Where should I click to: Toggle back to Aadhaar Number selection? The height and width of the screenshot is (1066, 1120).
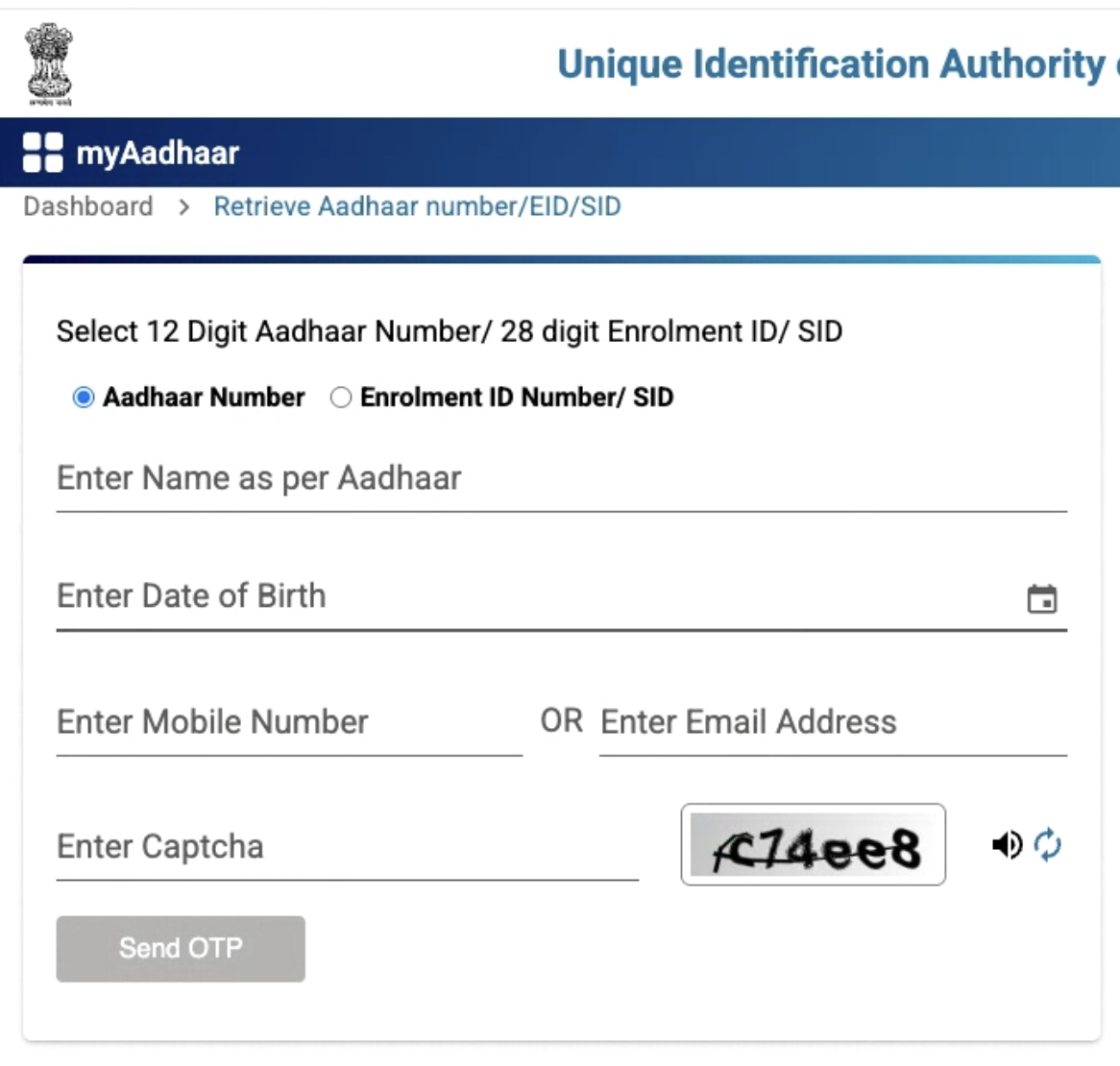pyautogui.click(x=83, y=396)
